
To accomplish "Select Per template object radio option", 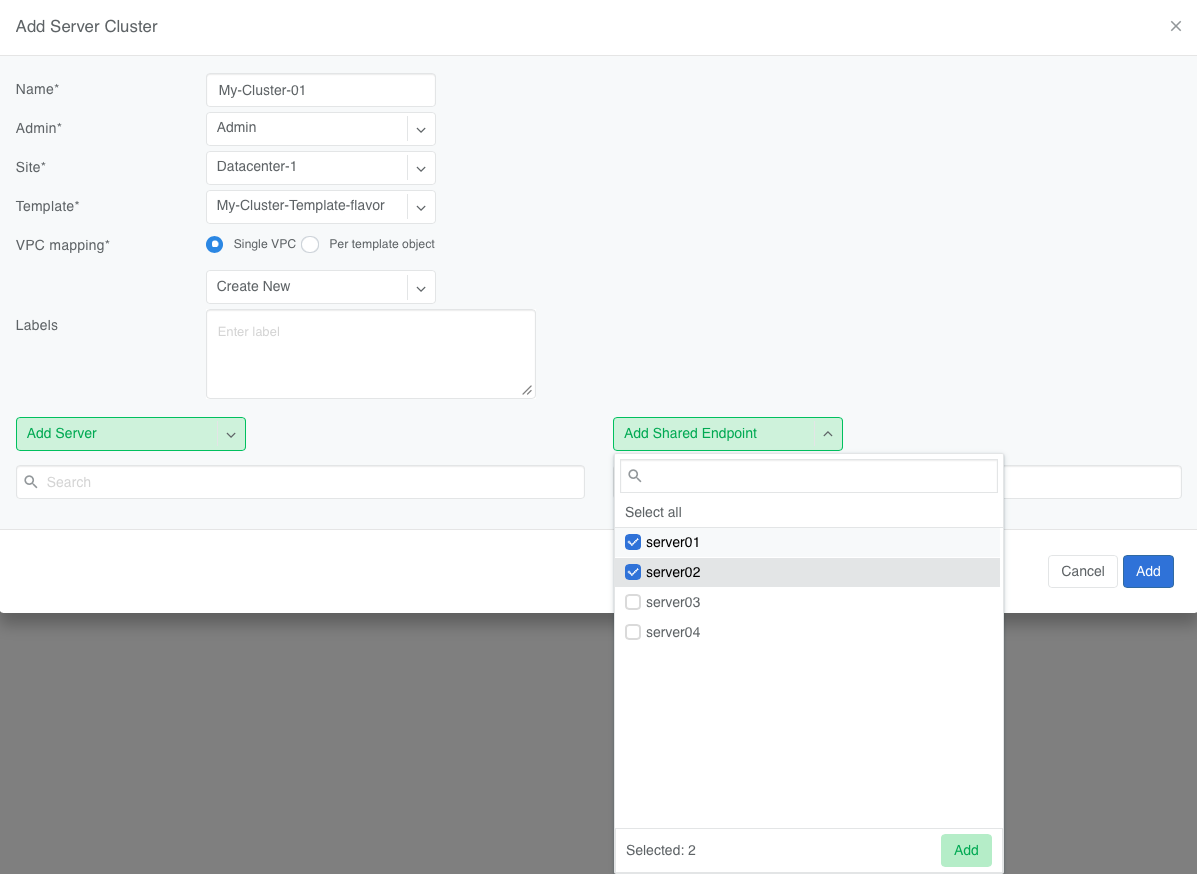I will pos(310,244).
